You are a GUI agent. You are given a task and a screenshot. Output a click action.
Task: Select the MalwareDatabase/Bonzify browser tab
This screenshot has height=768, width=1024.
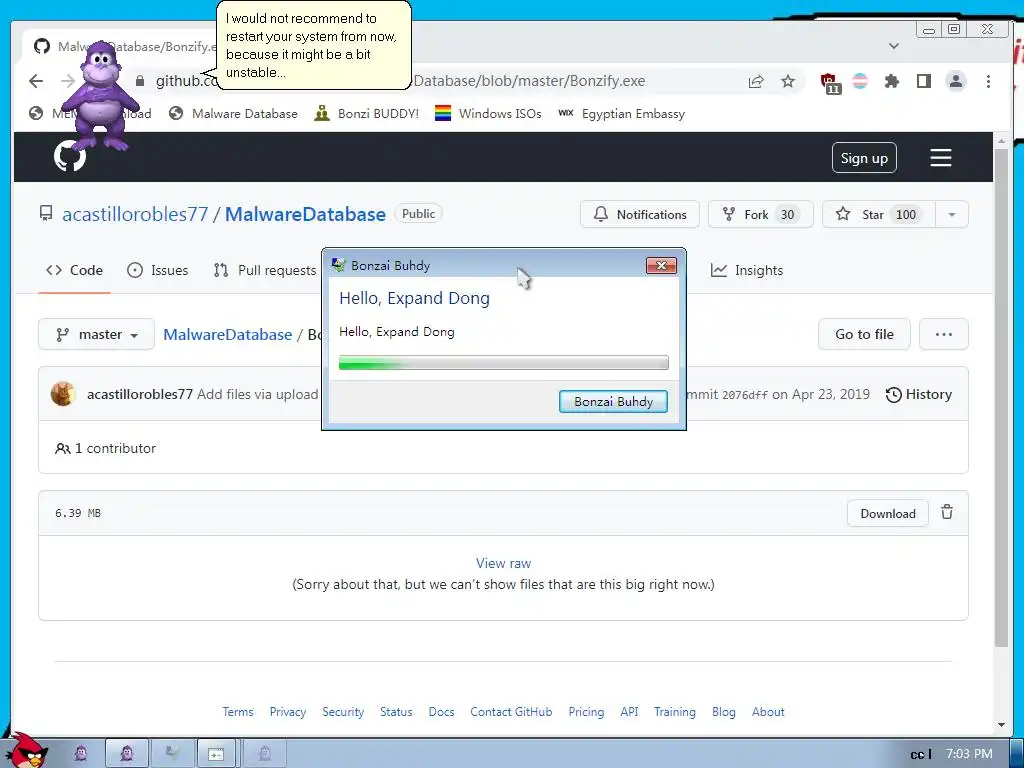click(124, 46)
